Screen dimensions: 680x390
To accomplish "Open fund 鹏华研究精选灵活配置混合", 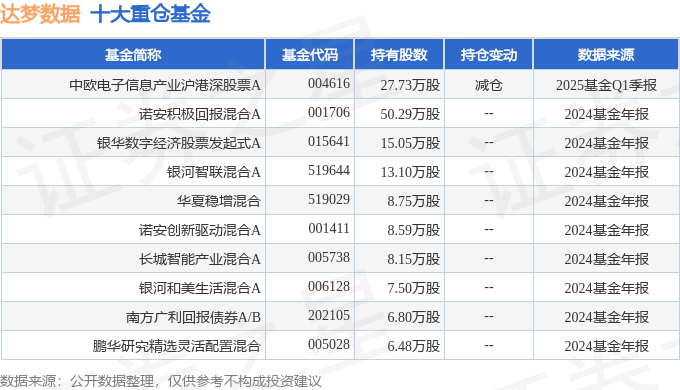I will tap(176, 346).
